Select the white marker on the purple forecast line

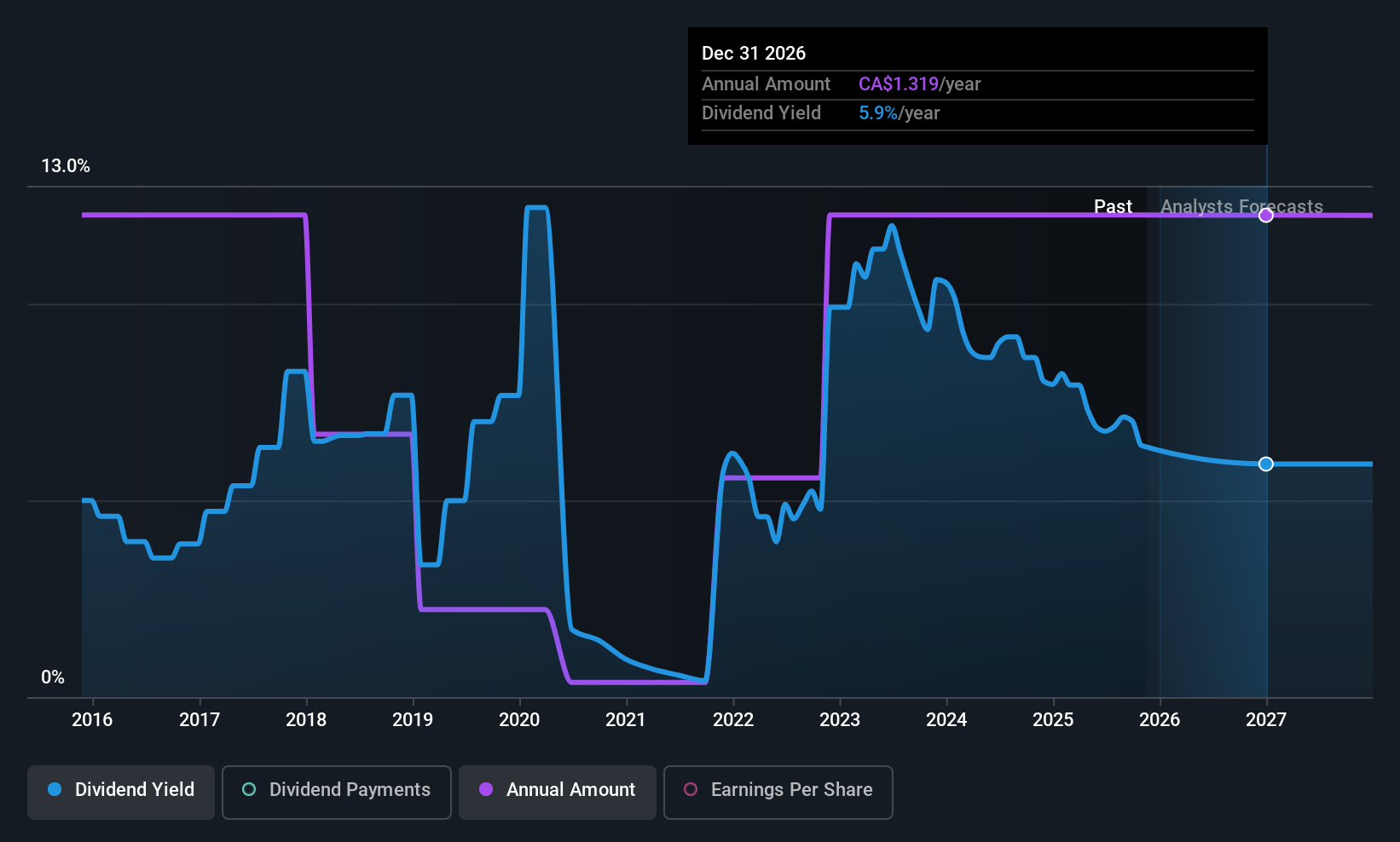point(1265,215)
